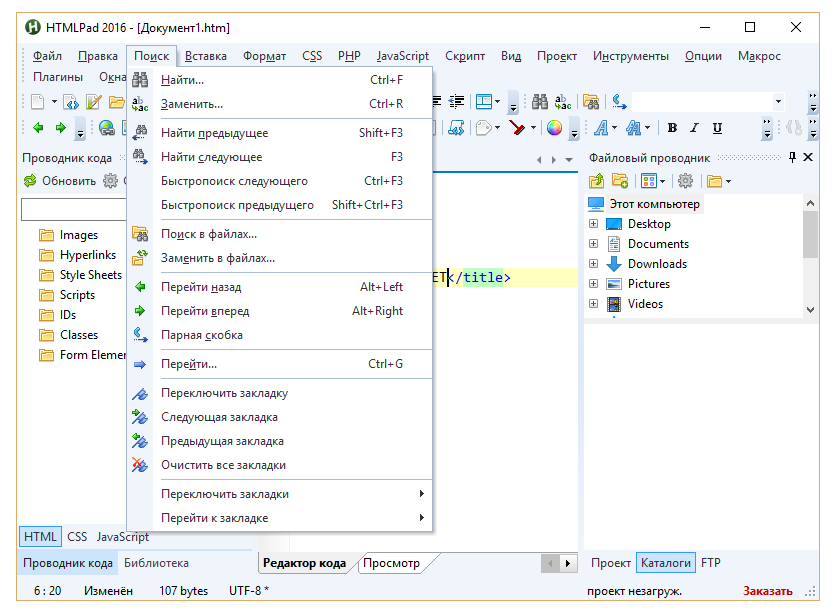Open Перейти к закладке submenu
The image size is (840, 615).
279,518
